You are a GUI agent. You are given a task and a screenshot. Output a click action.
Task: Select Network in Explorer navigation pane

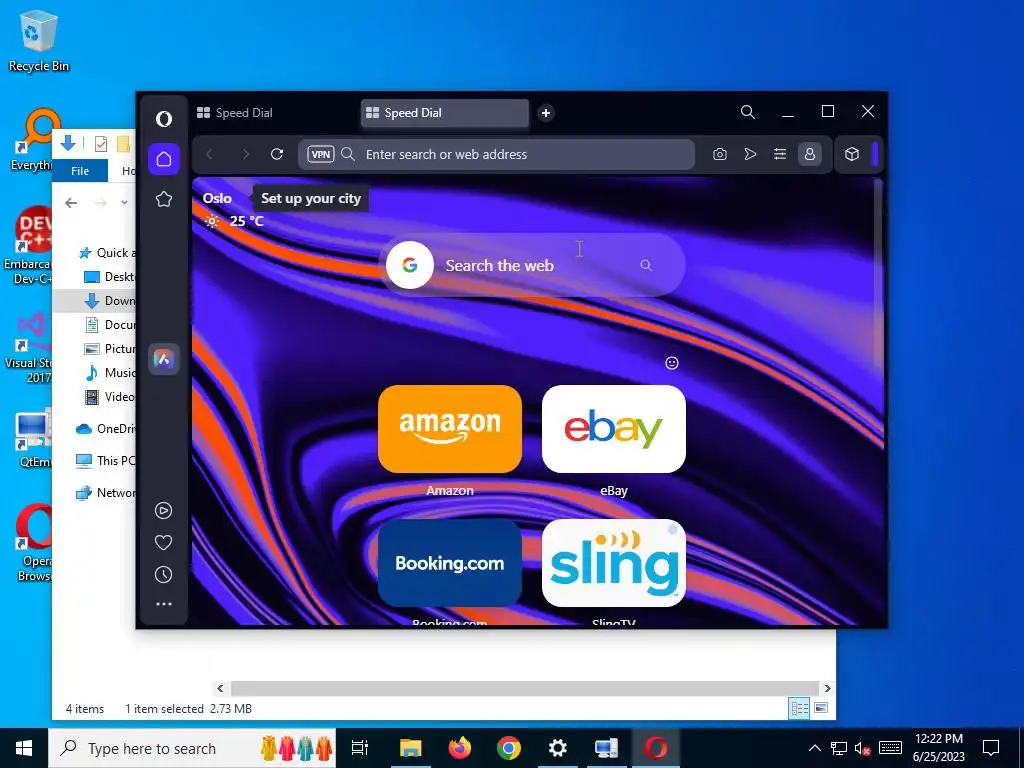coord(106,492)
